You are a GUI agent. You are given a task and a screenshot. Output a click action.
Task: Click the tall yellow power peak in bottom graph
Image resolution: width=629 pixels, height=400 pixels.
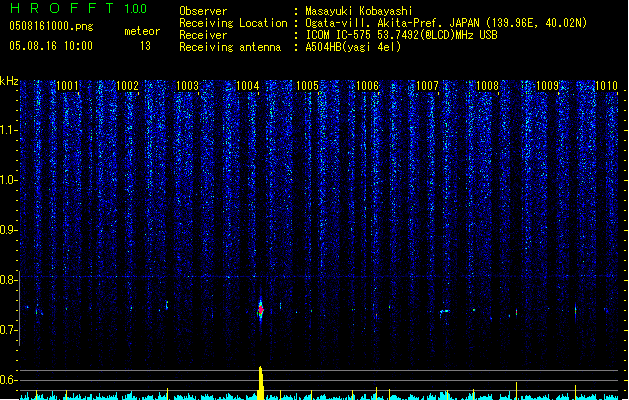pyautogui.click(x=261, y=383)
